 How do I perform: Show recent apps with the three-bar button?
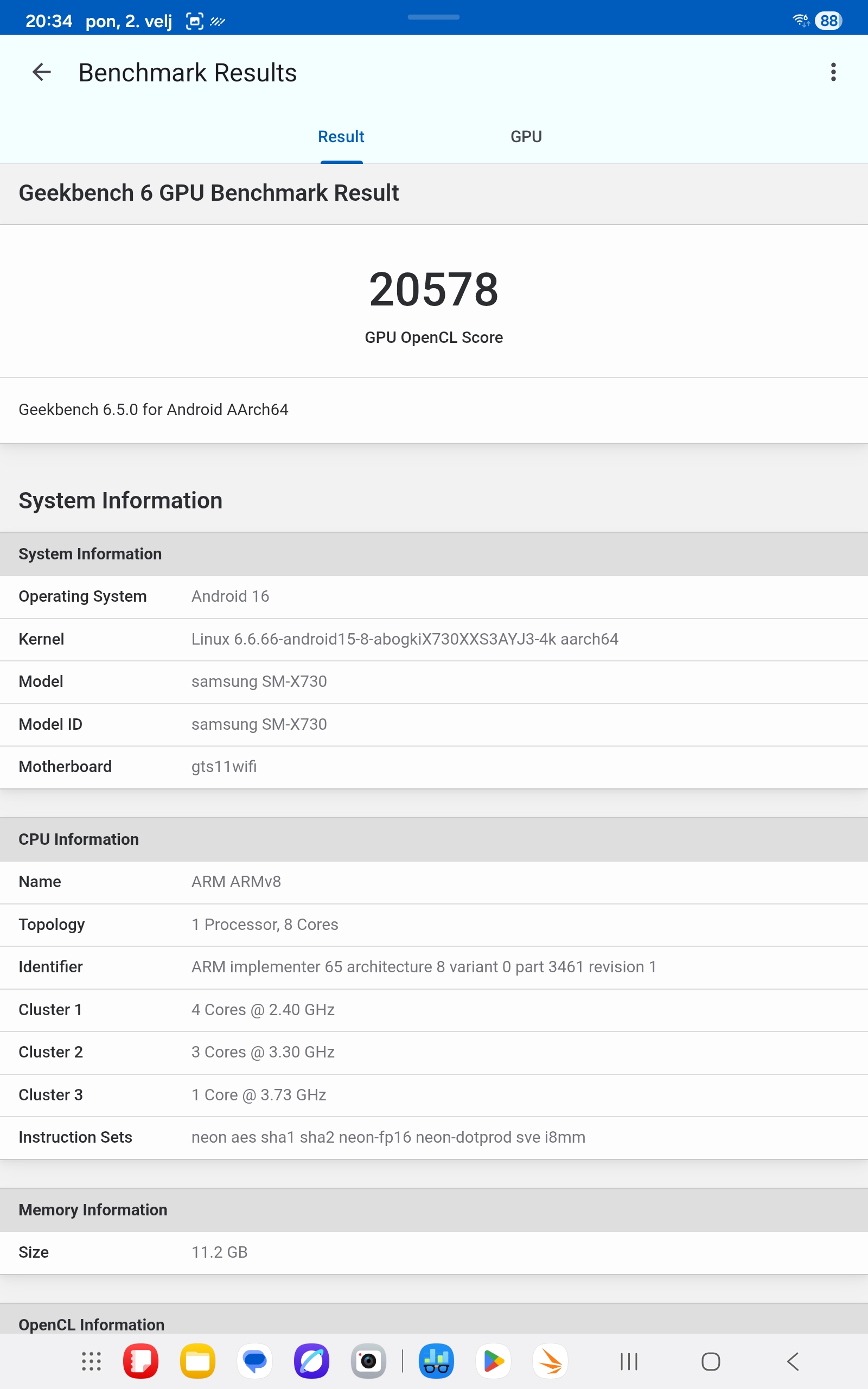click(629, 1361)
